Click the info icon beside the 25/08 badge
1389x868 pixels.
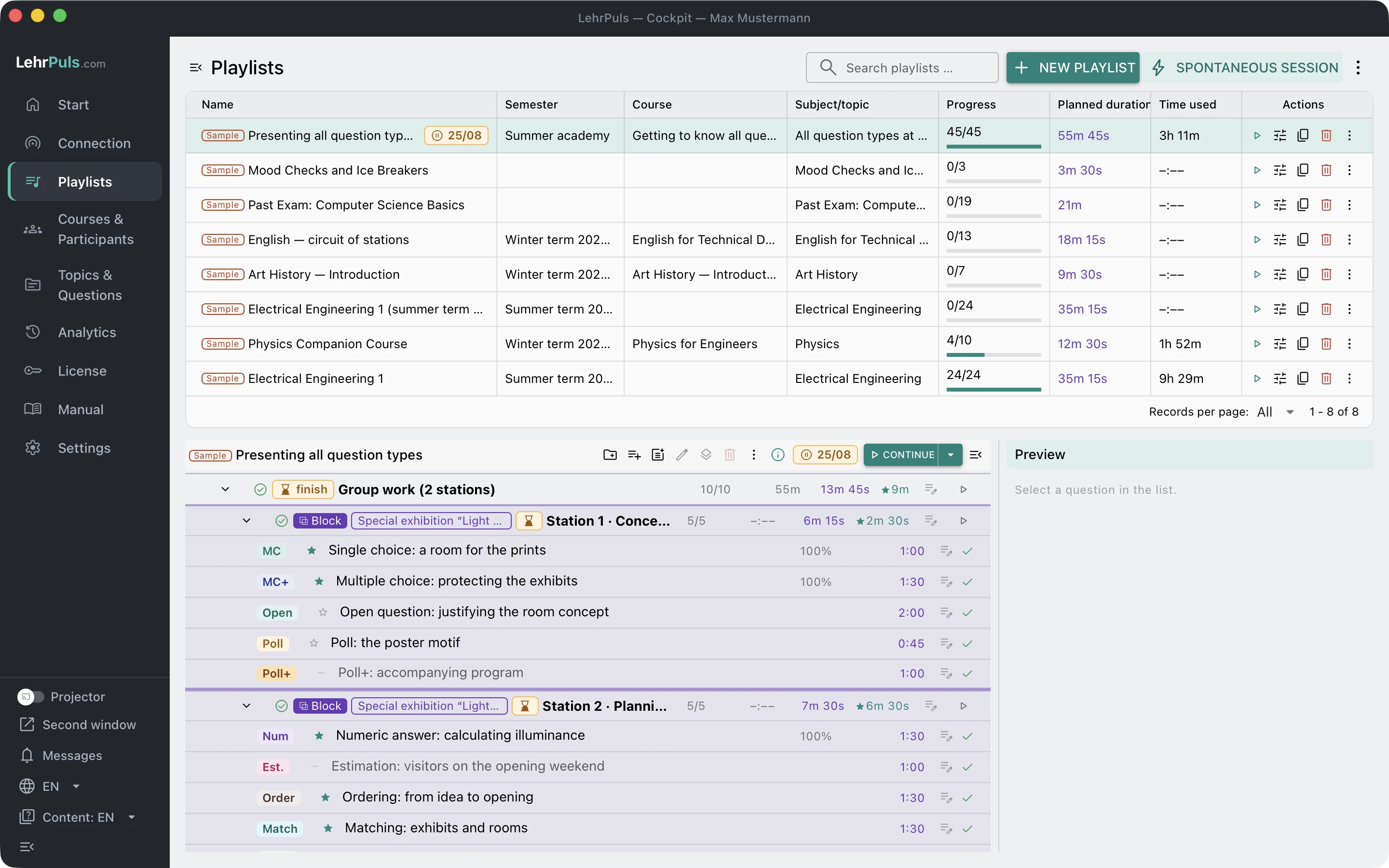click(x=778, y=455)
